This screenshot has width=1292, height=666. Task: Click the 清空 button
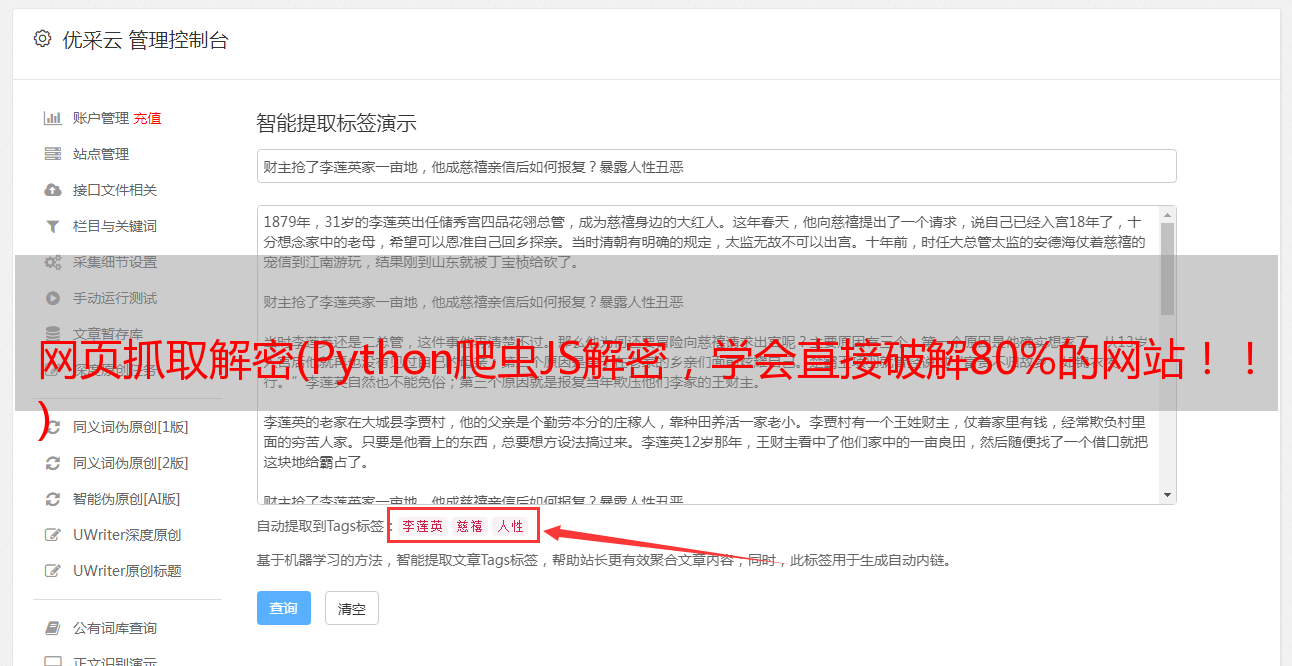(x=352, y=608)
